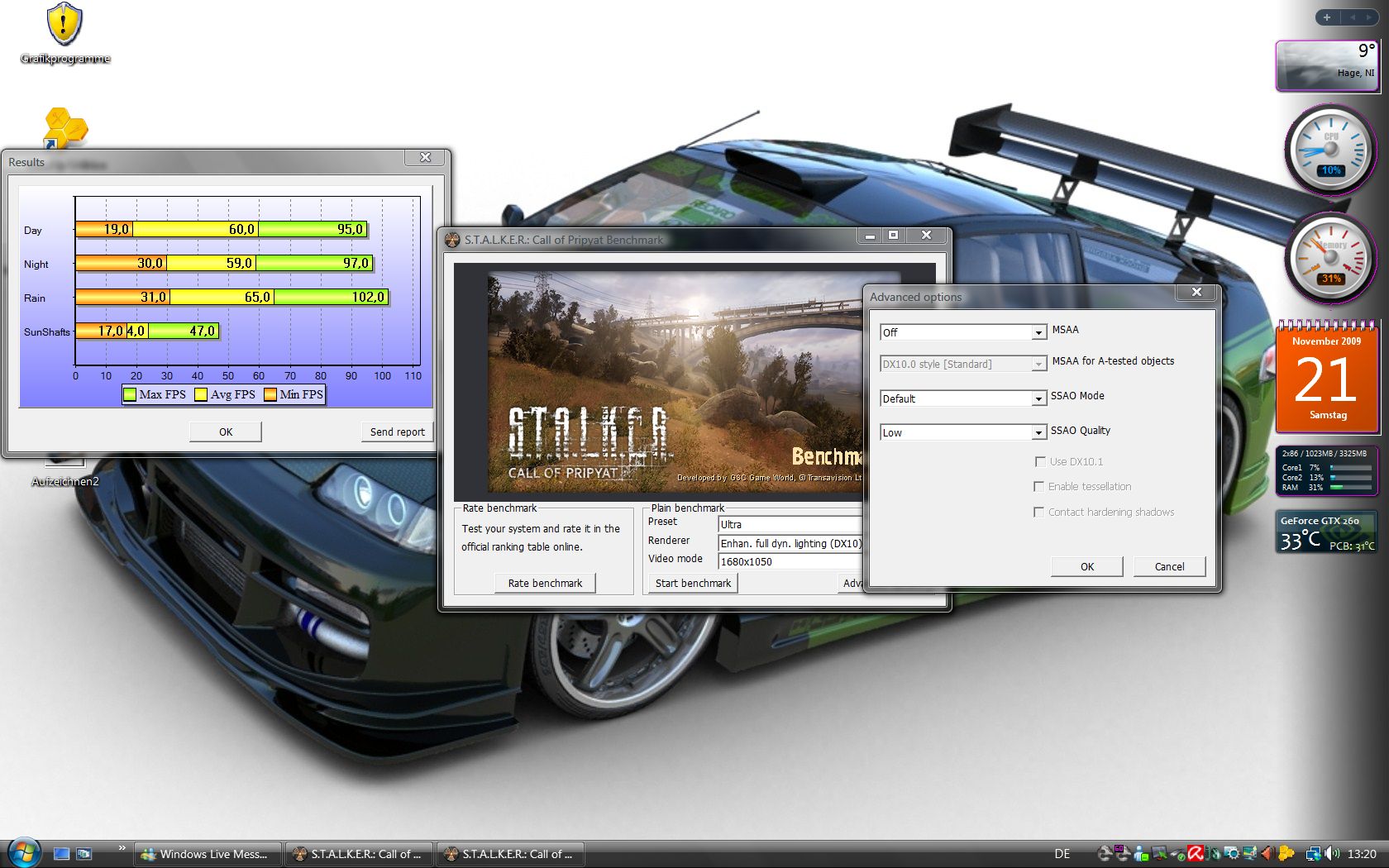Click the yellow Avg FPS legend swatch
This screenshot has height=868, width=1389.
[x=201, y=394]
